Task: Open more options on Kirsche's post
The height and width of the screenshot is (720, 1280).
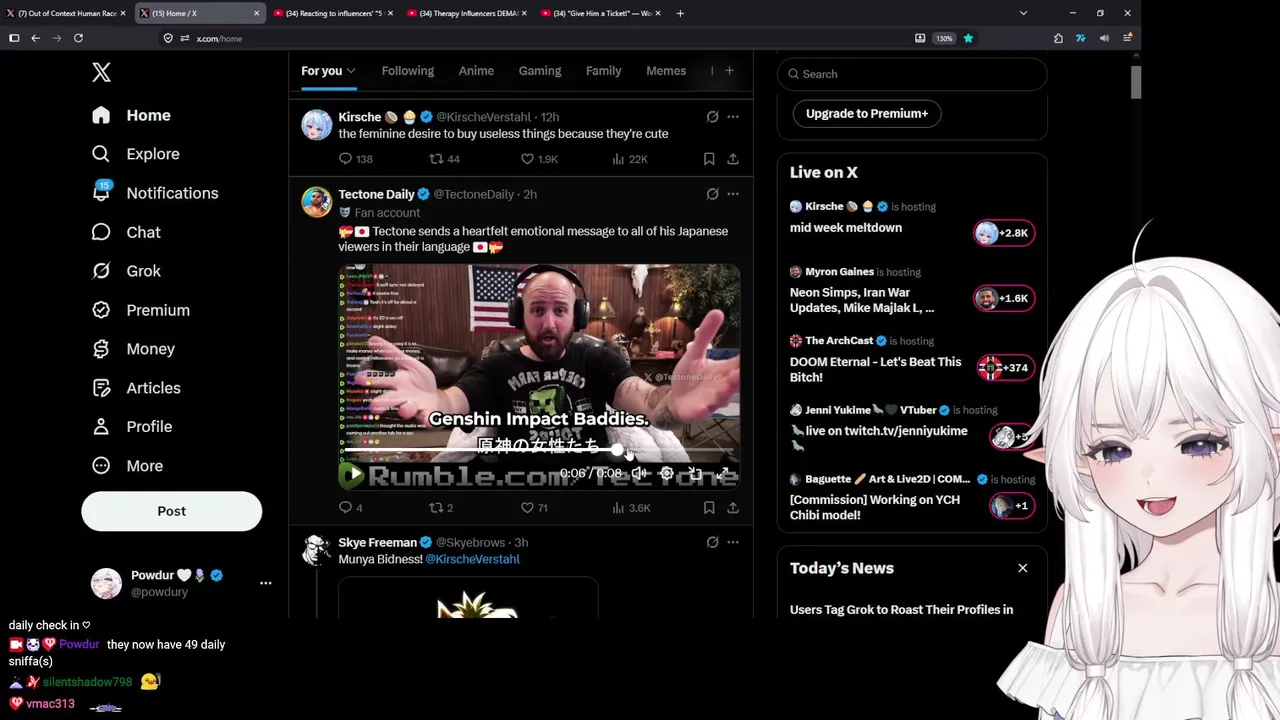Action: tap(733, 117)
